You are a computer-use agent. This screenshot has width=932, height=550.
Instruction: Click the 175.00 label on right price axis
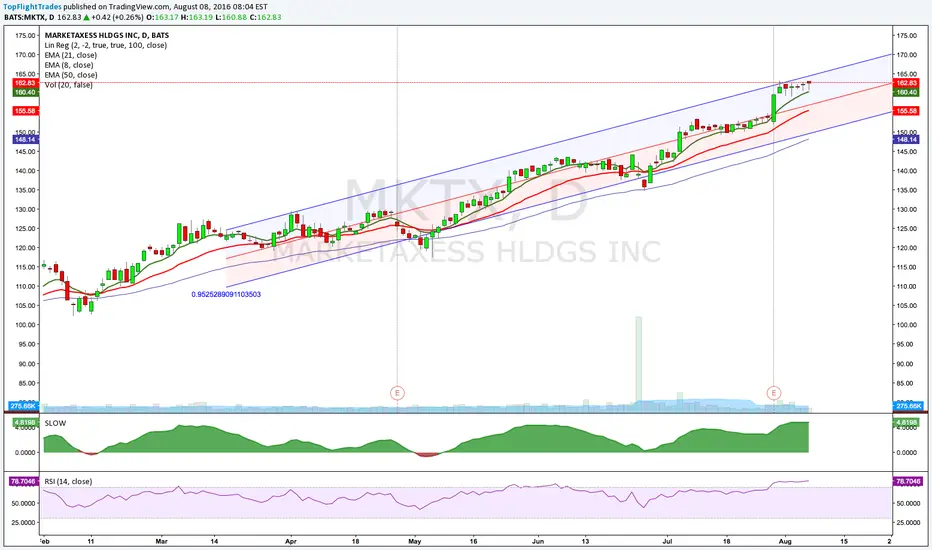pos(906,36)
